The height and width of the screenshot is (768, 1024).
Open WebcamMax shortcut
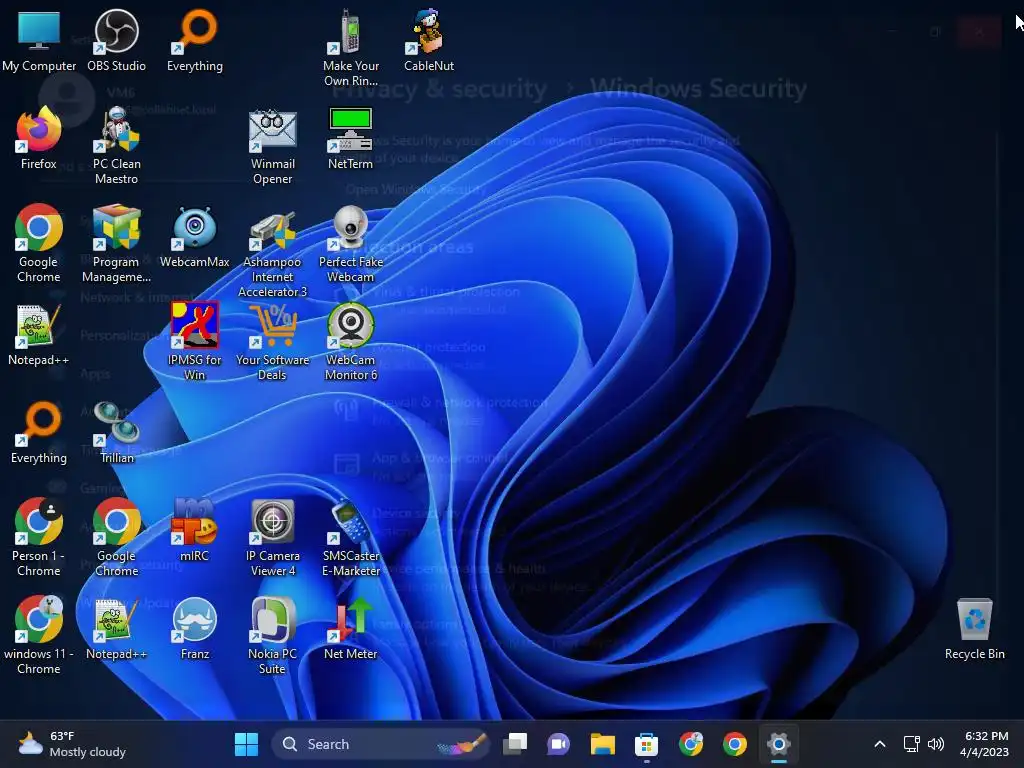(195, 236)
